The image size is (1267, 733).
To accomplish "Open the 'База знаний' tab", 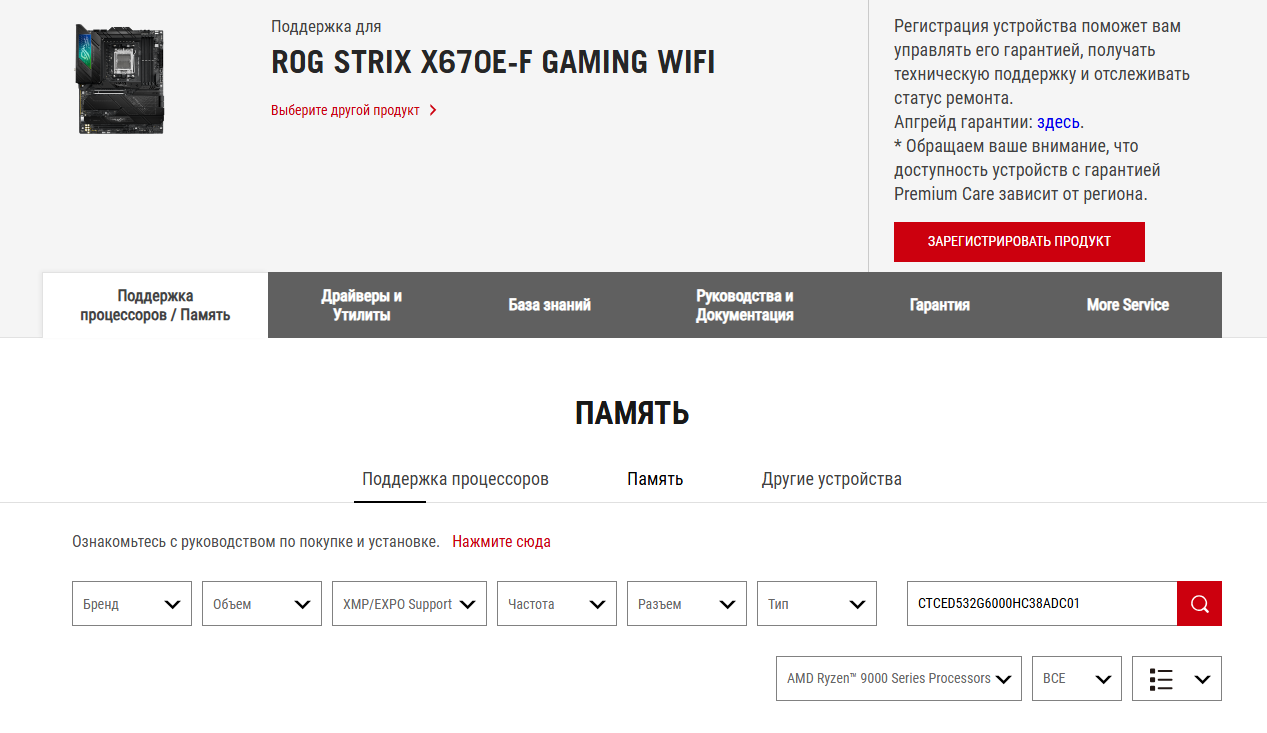I will coord(549,305).
